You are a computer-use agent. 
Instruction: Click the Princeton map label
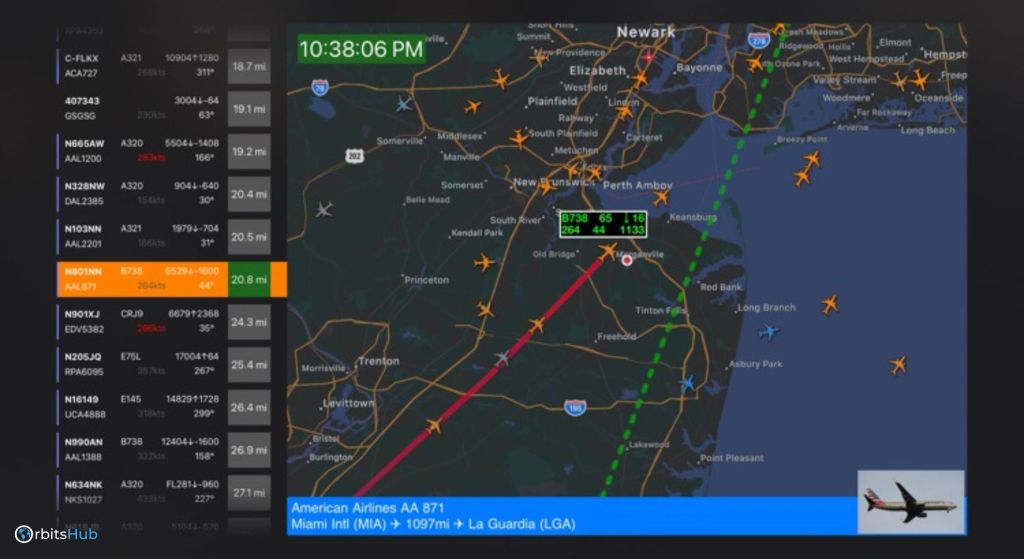click(426, 280)
